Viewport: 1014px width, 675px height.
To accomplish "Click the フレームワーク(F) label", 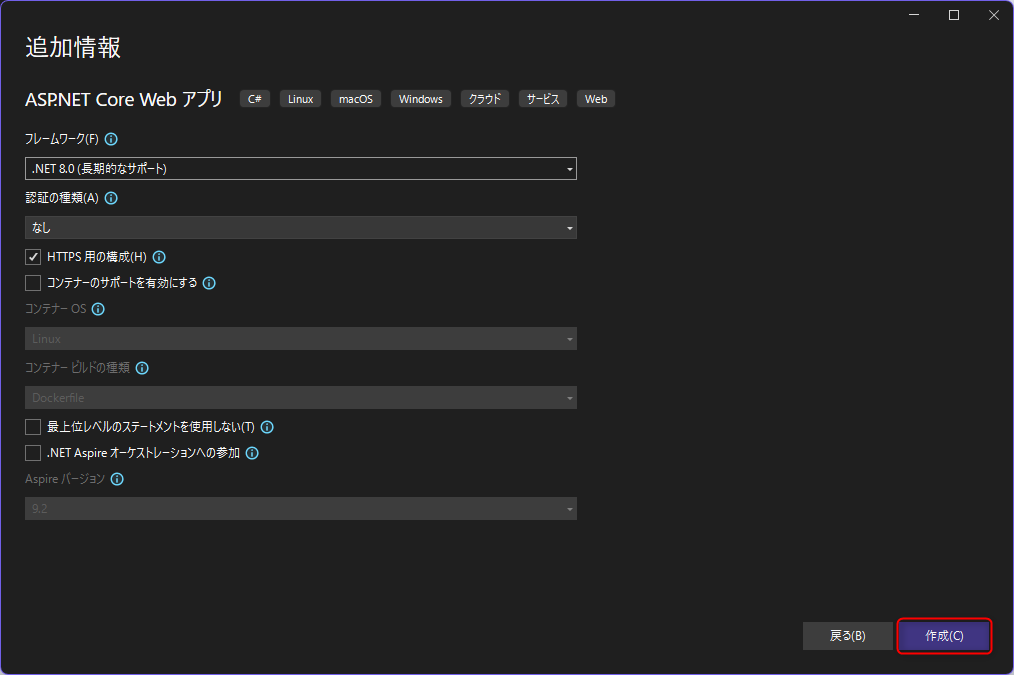I will point(62,139).
